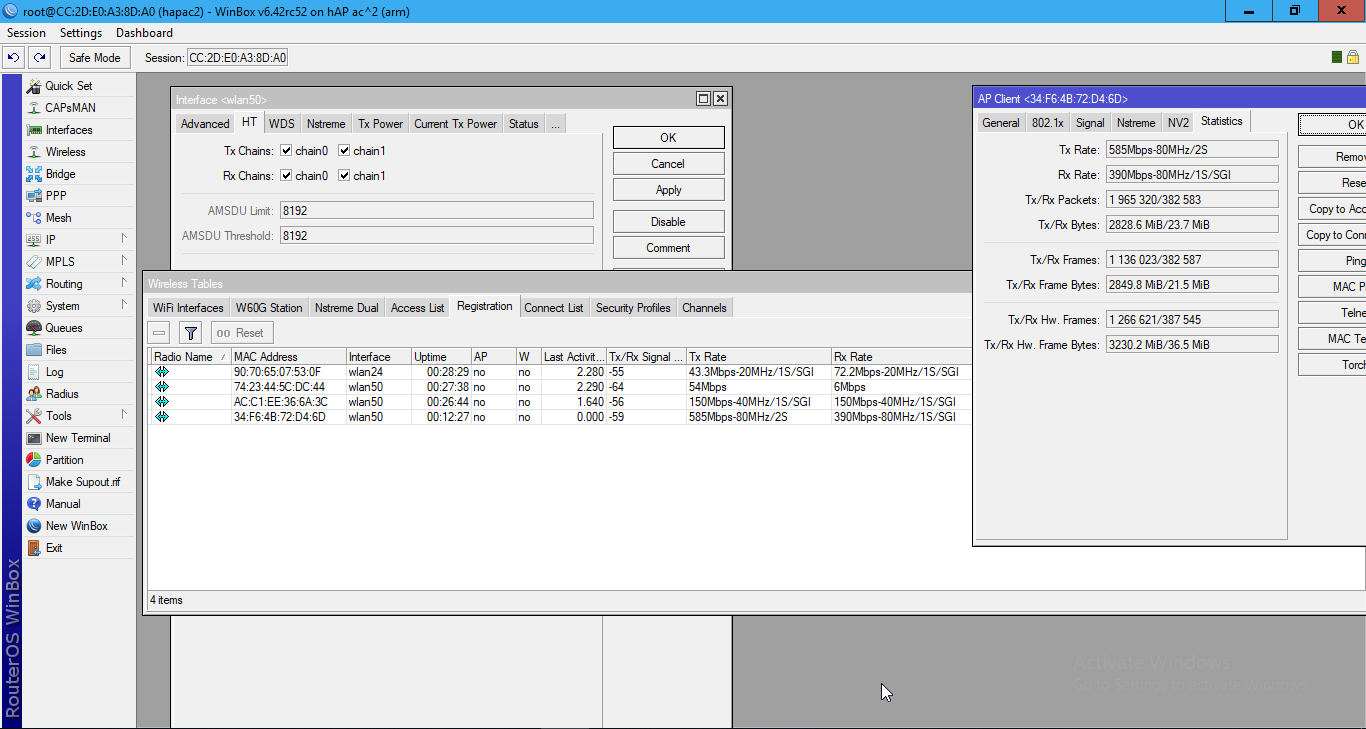
Task: Click the Tx Rate field in AP Client
Action: 1192,150
